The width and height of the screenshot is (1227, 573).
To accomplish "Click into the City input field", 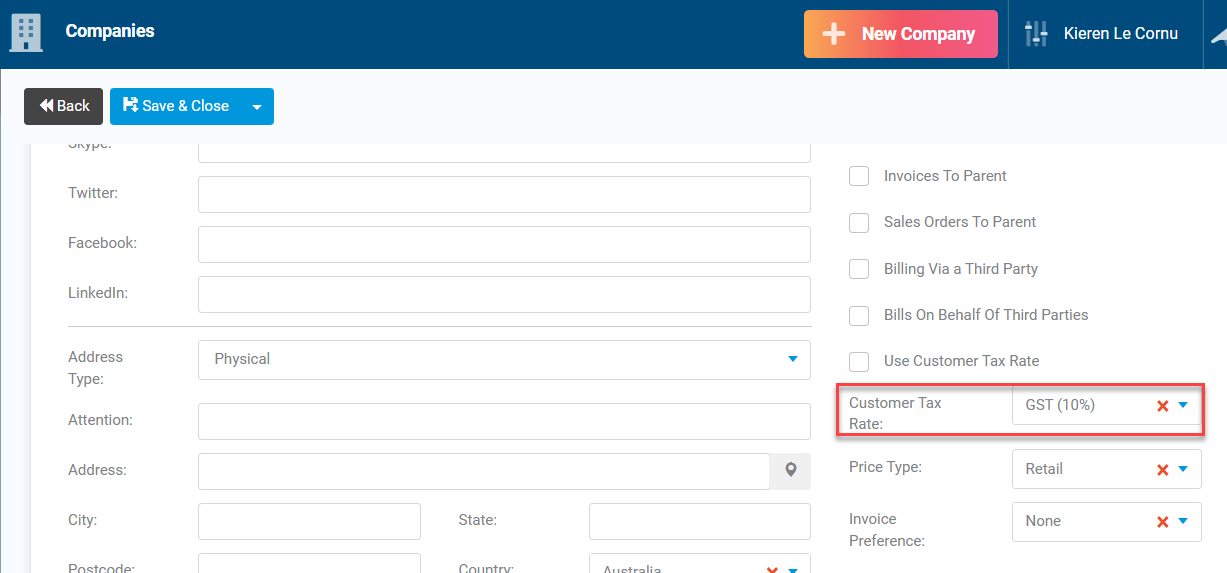I will 309,521.
